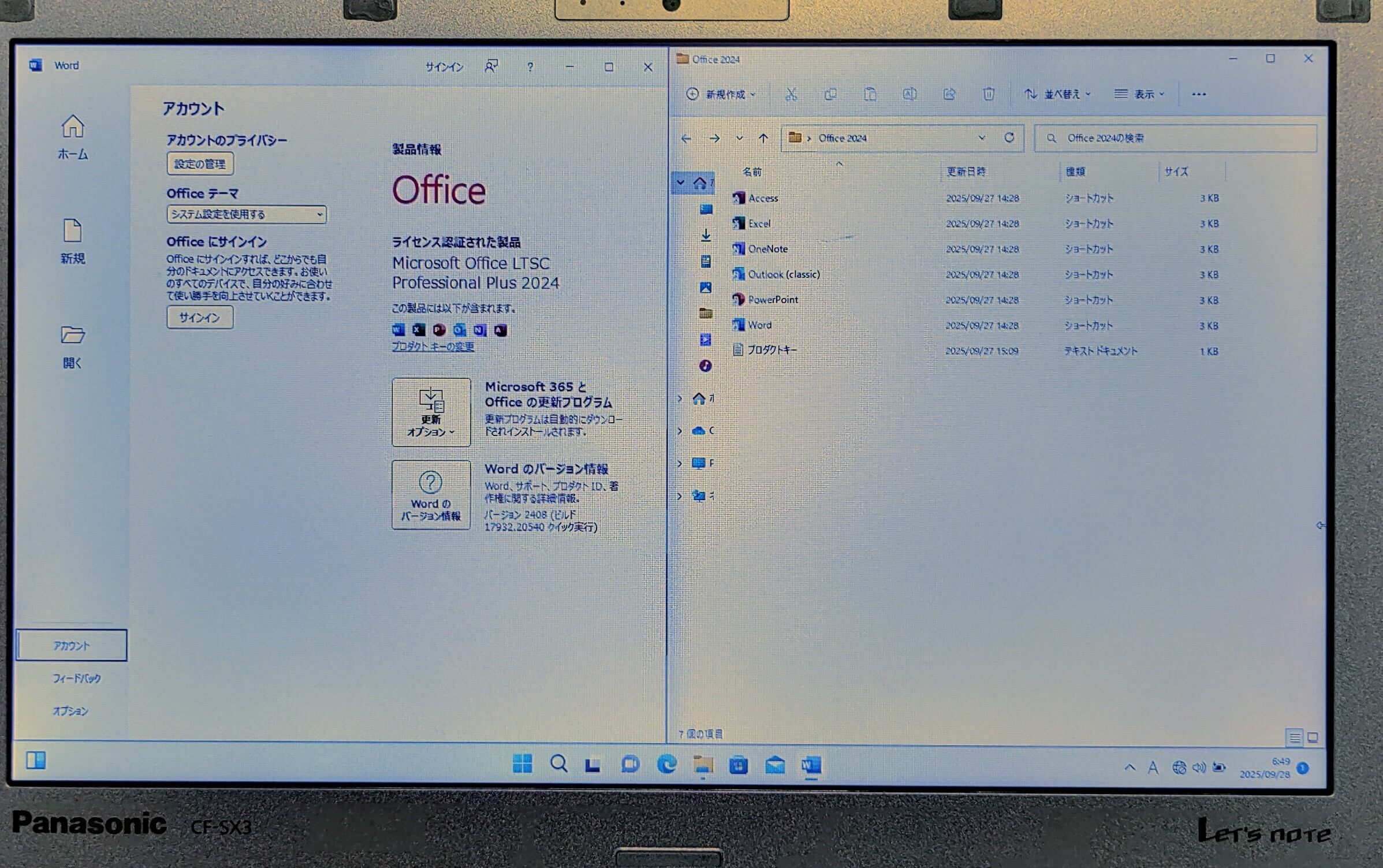Select Options in Word's left sidebar
The height and width of the screenshot is (868, 1383).
click(x=70, y=711)
